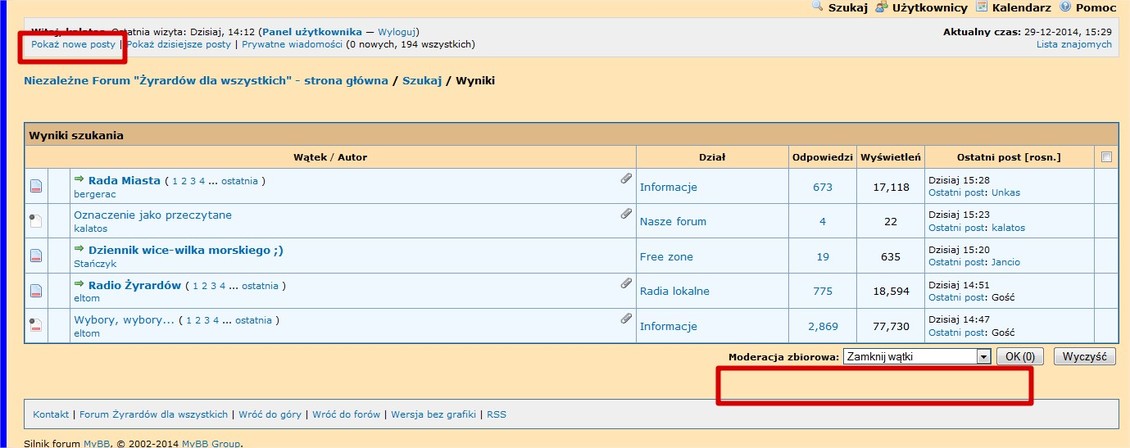The width and height of the screenshot is (1130, 448).
Task: Go to forum strona główna breadcrumb
Action: [x=206, y=81]
